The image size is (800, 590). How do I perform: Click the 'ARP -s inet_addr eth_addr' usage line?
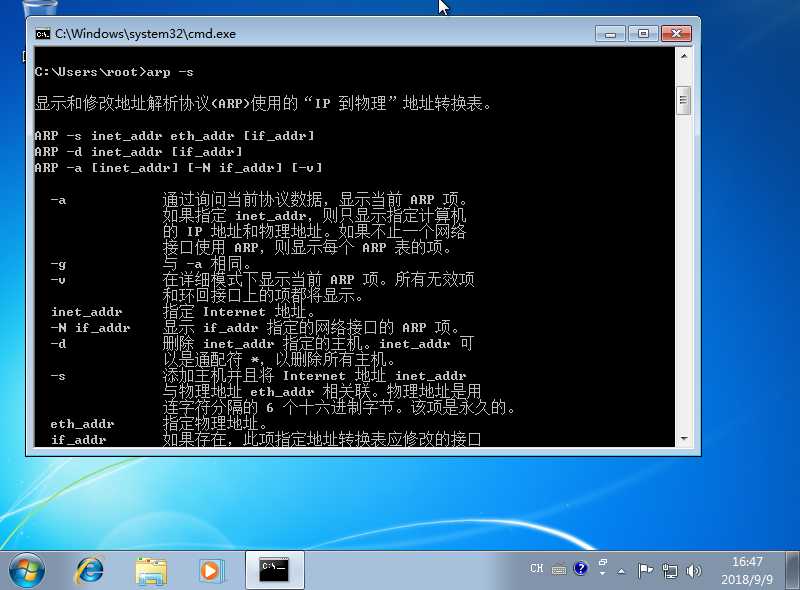(174, 136)
